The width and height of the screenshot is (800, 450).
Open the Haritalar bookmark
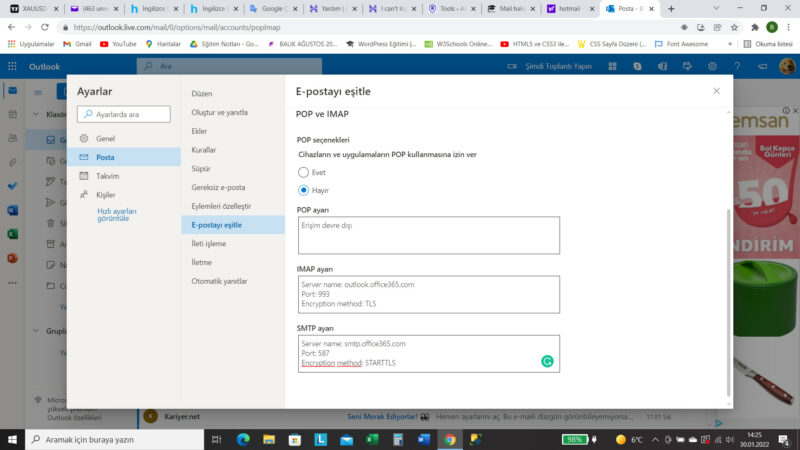coord(163,44)
